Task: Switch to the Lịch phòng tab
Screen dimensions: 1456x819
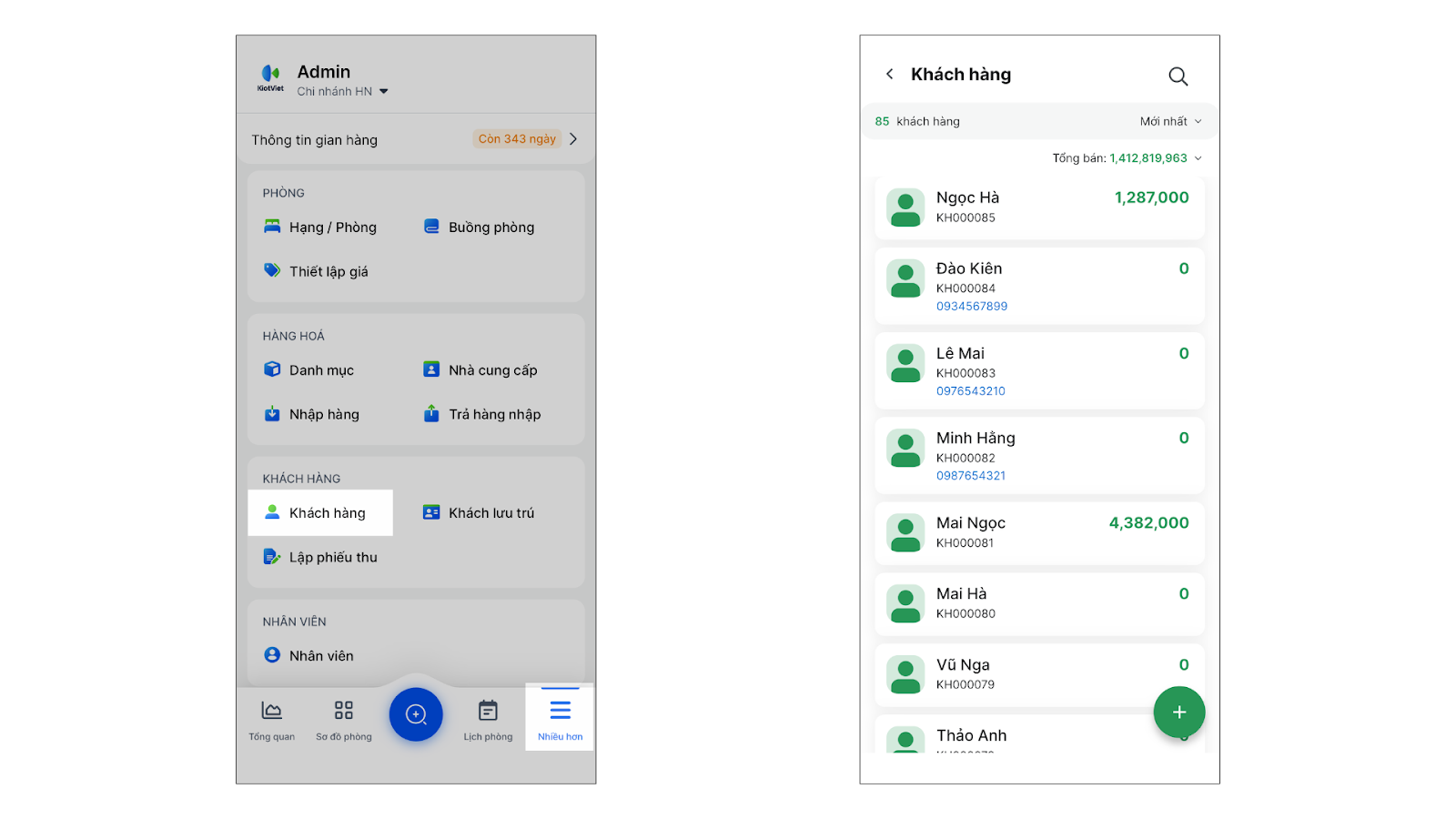Action: coord(488,720)
